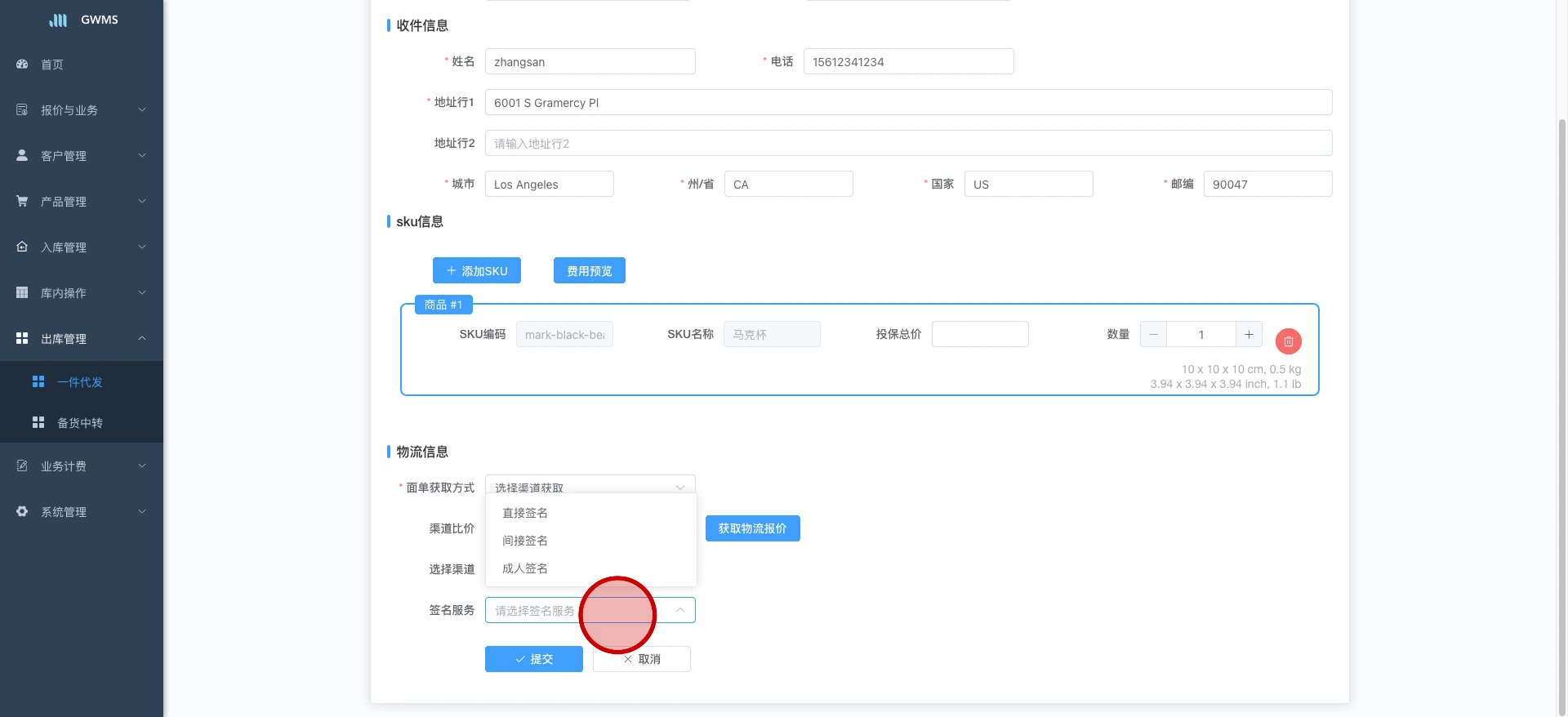
Task: Click the GWMS logo icon
Action: pyautogui.click(x=58, y=20)
